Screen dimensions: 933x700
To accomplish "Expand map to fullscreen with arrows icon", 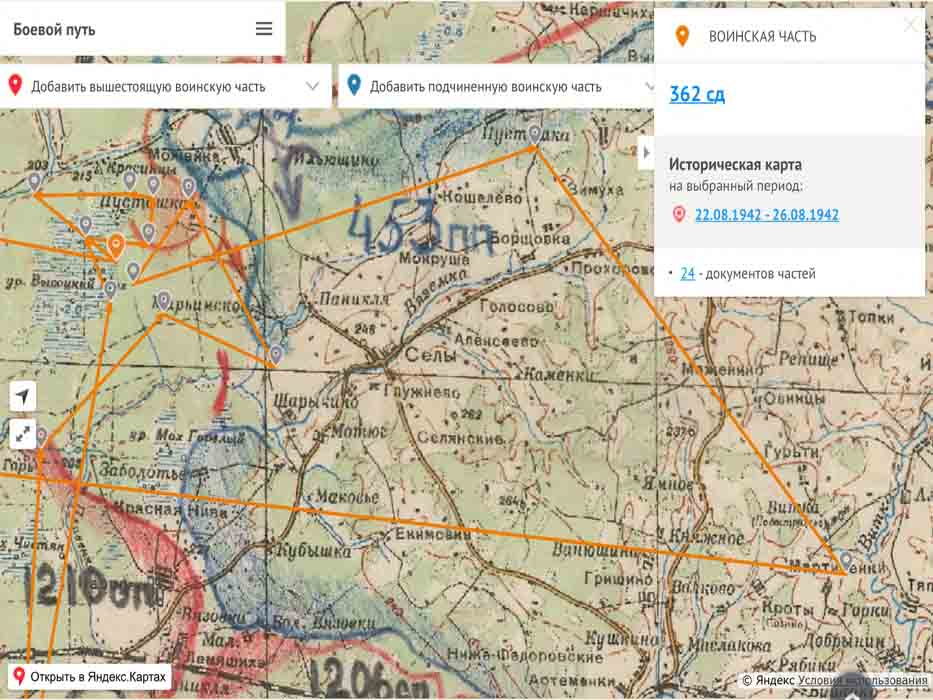I will pos(23,434).
